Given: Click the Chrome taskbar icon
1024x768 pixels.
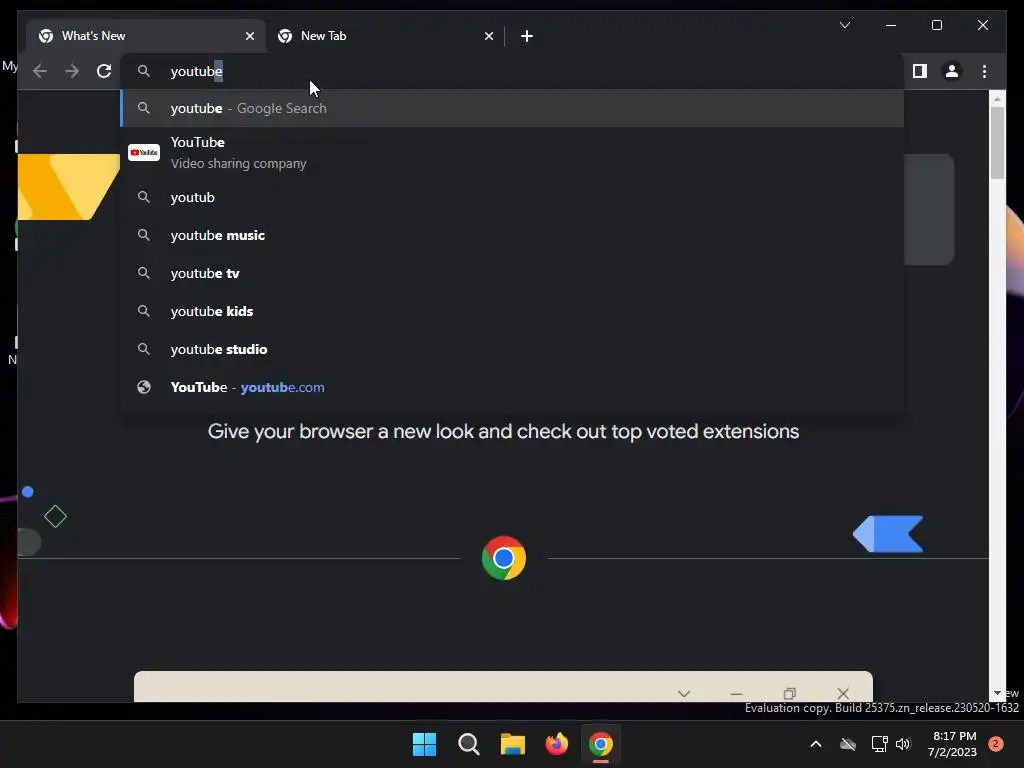Looking at the screenshot, I should 601,744.
